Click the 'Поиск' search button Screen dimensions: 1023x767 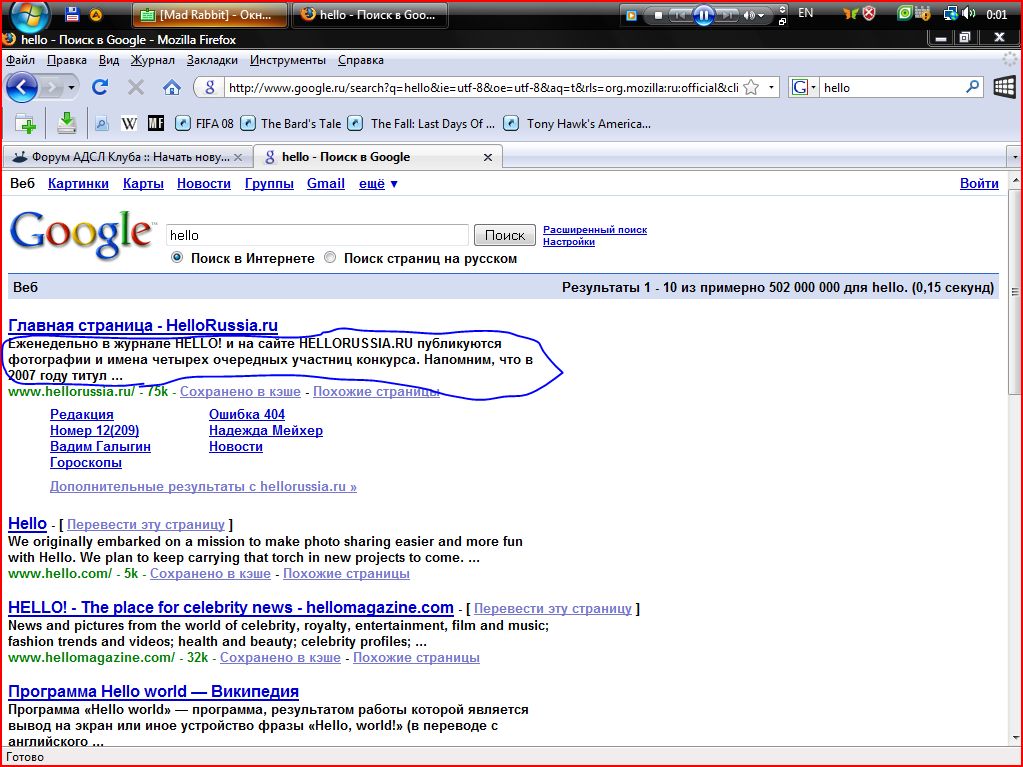click(x=504, y=235)
